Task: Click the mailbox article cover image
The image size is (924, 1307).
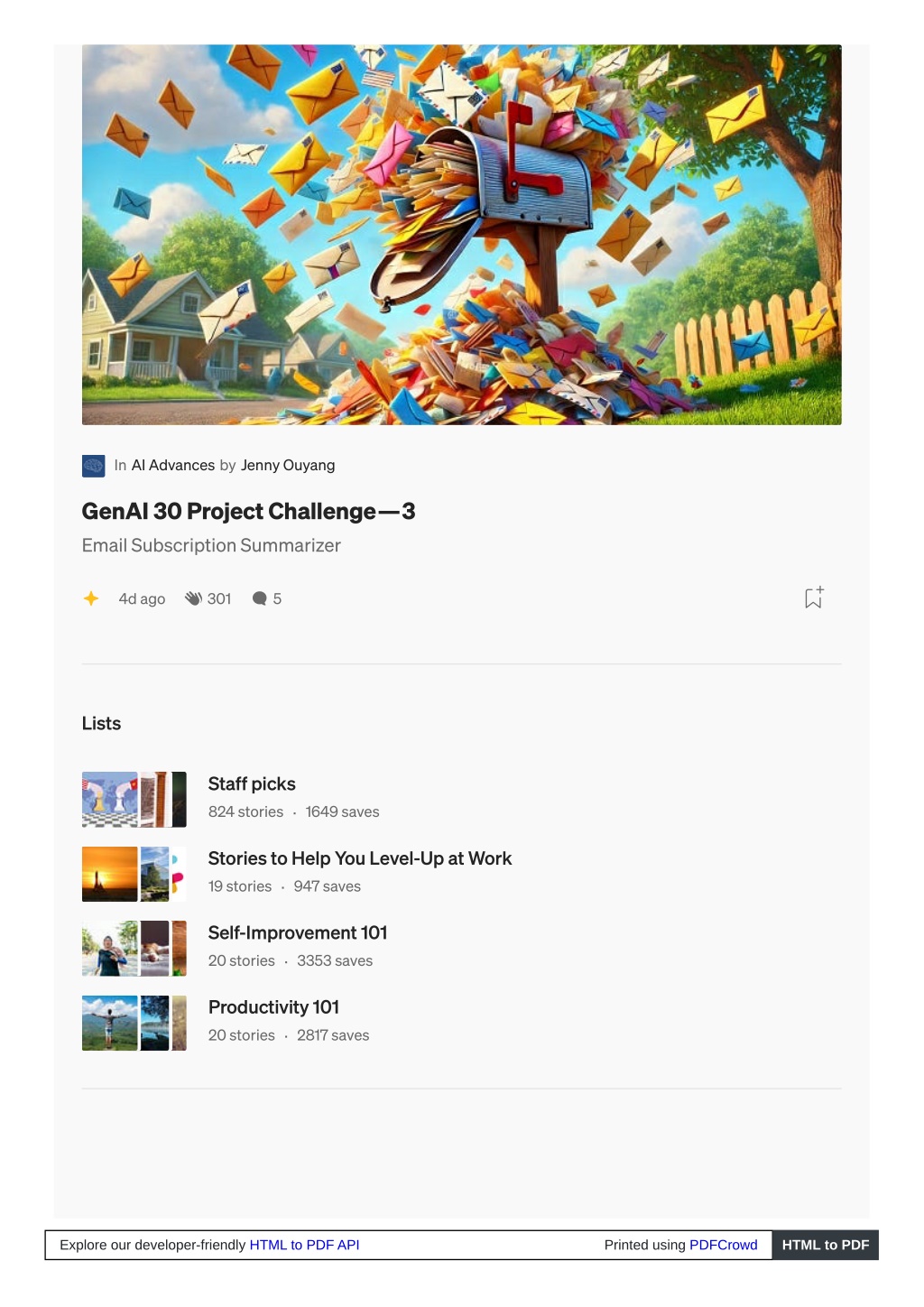Action: tap(462, 235)
